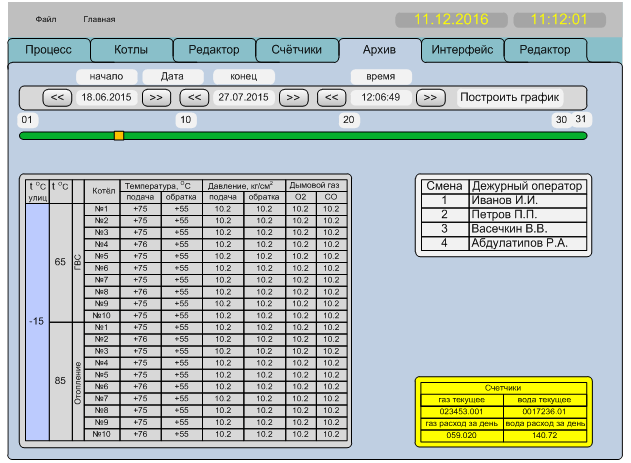Viewport: 631px width, 463px height.
Task: Step forward the end date 27.07.2015
Action: click(292, 97)
